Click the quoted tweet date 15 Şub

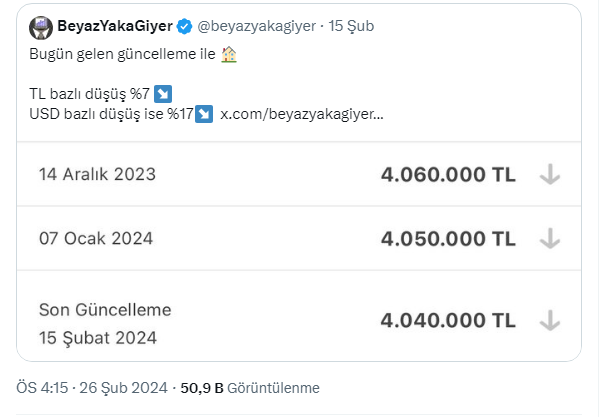tap(351, 27)
